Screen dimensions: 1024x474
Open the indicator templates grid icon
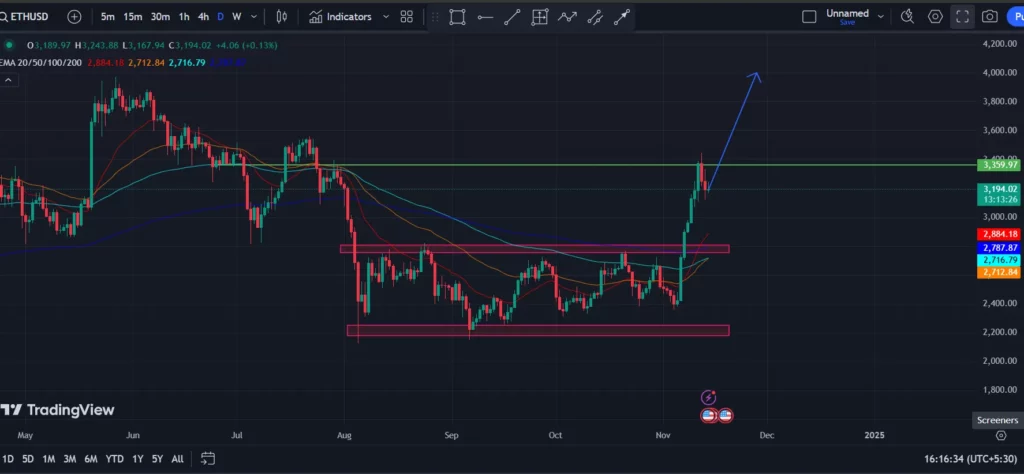click(x=406, y=17)
